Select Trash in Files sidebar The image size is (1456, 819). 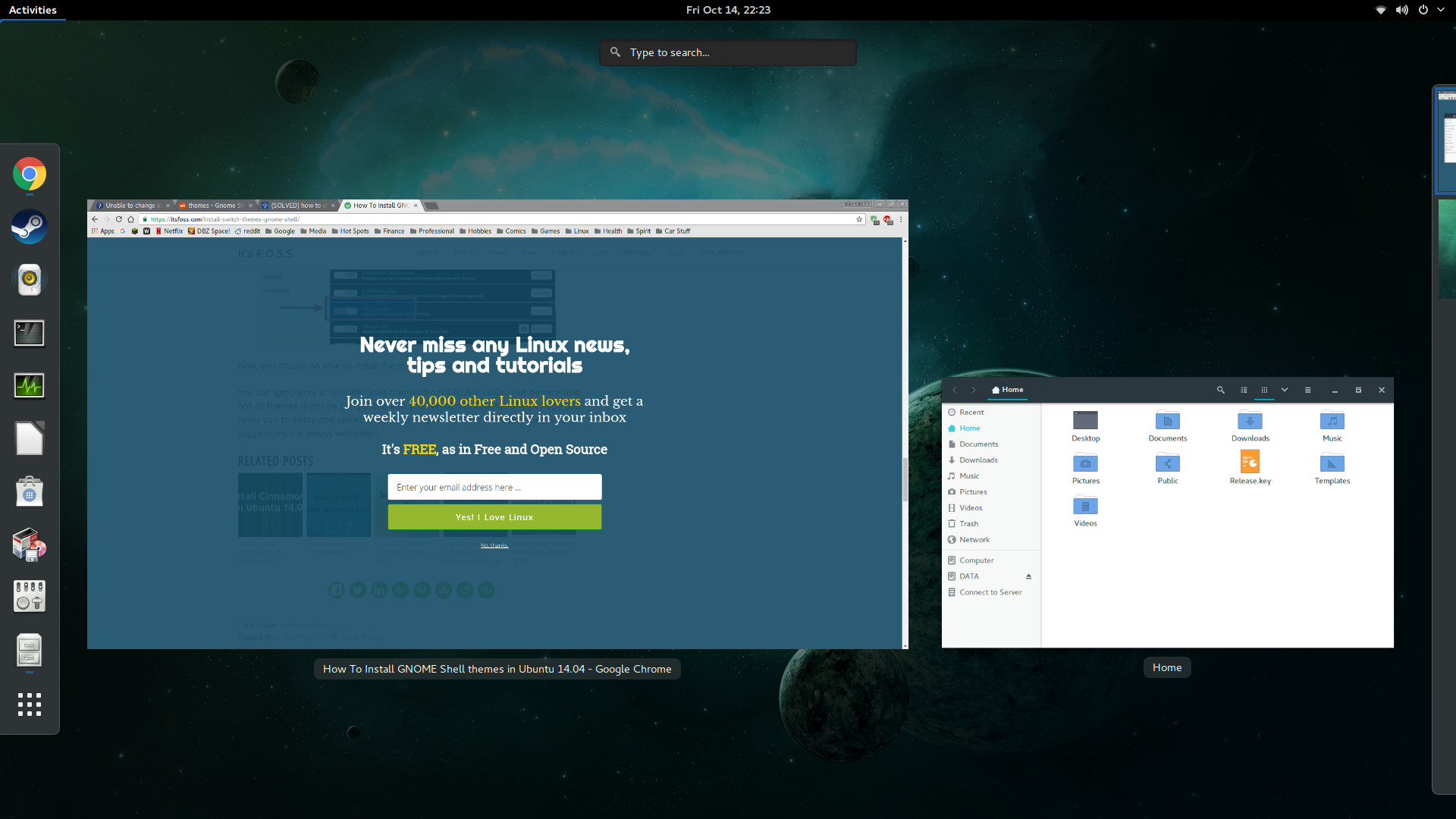[991, 524]
